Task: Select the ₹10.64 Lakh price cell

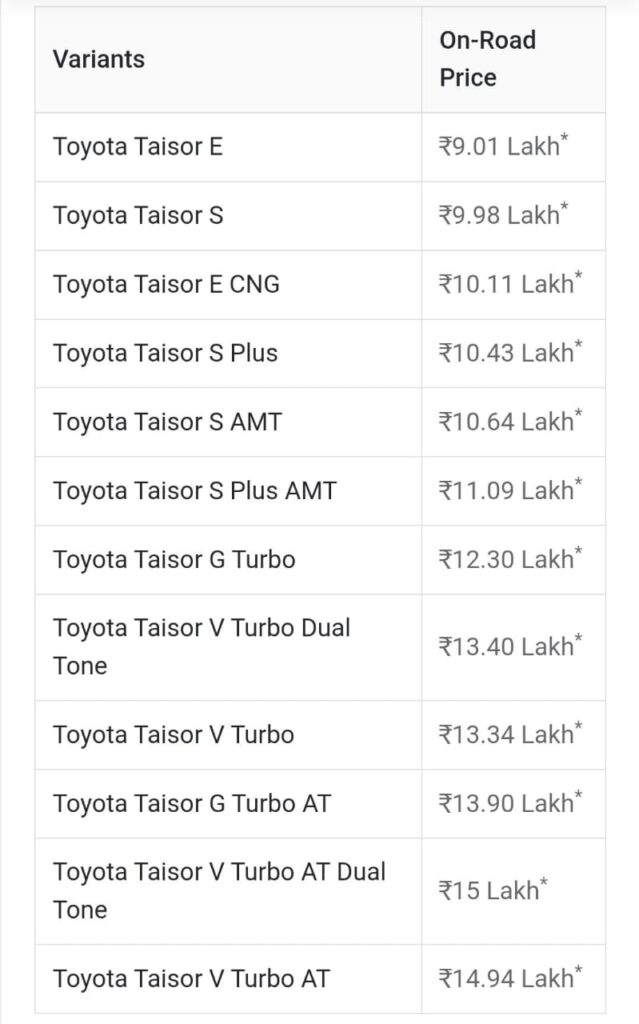Action: click(510, 422)
